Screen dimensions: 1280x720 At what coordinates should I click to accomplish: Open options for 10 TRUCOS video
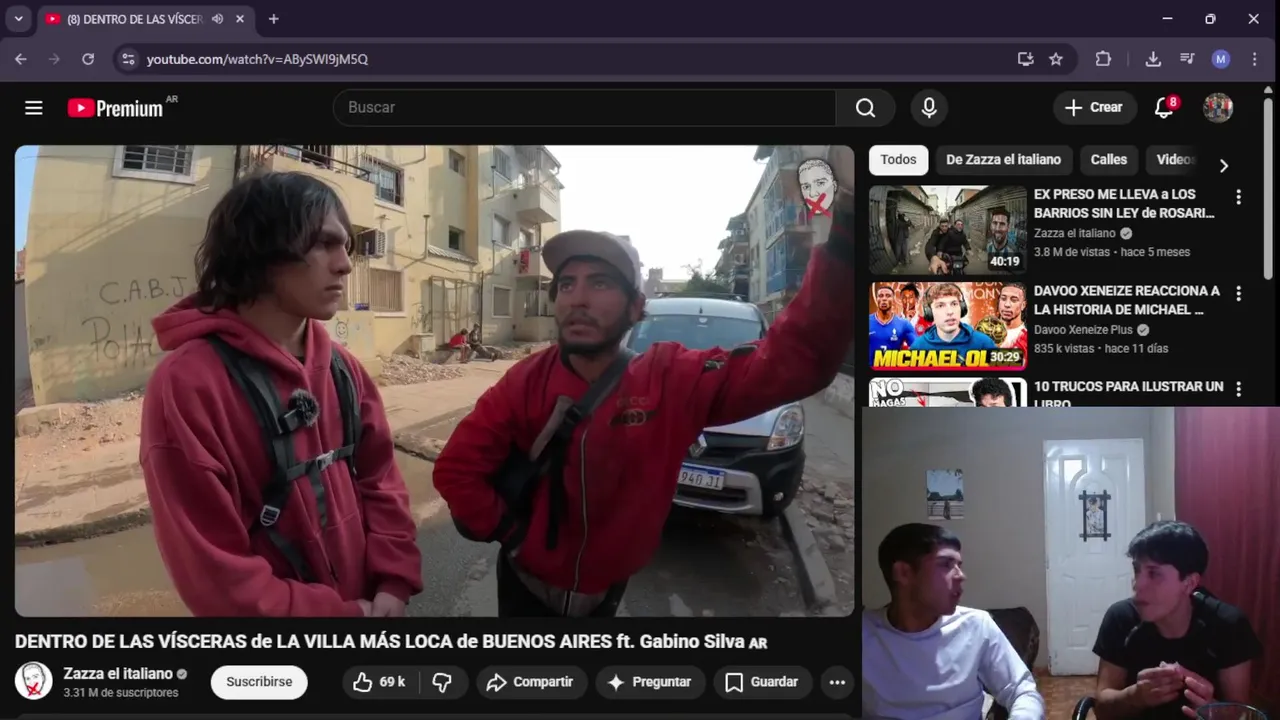[x=1238, y=389]
